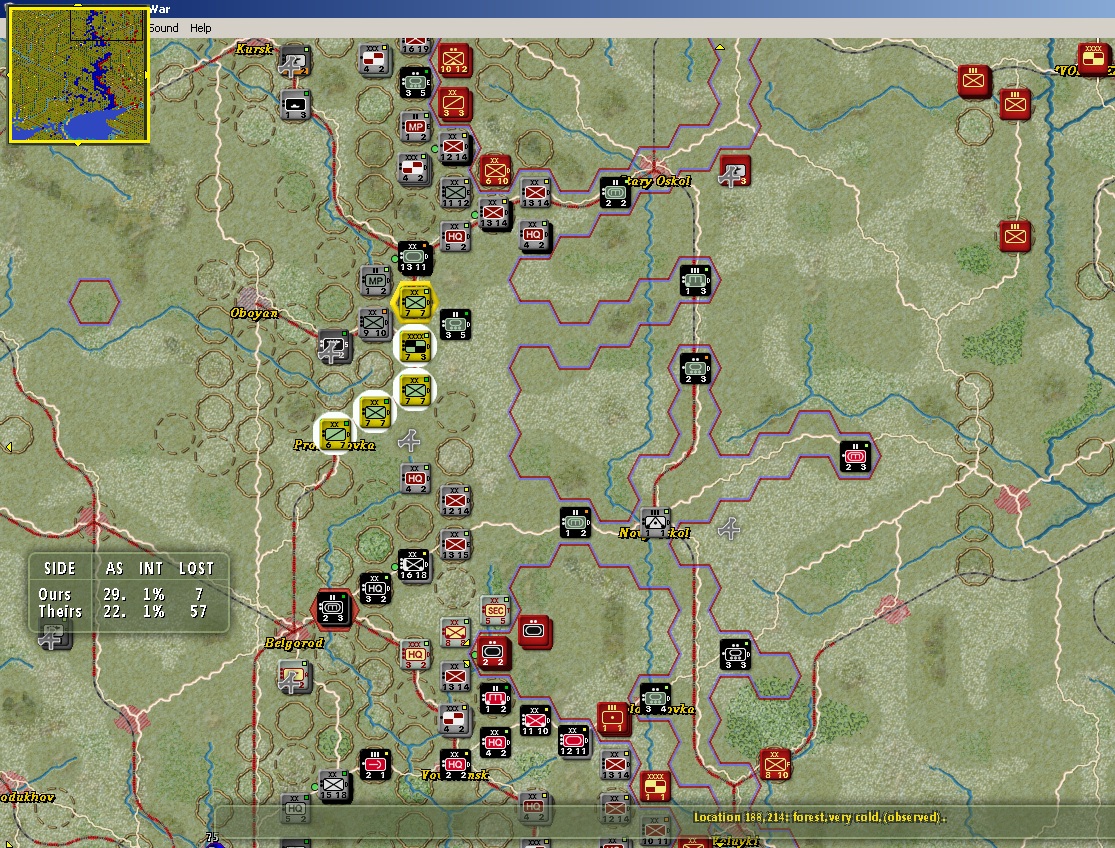The image size is (1115, 848).
Task: Select the gray infantry division rated 13 15
Action: pos(456,544)
